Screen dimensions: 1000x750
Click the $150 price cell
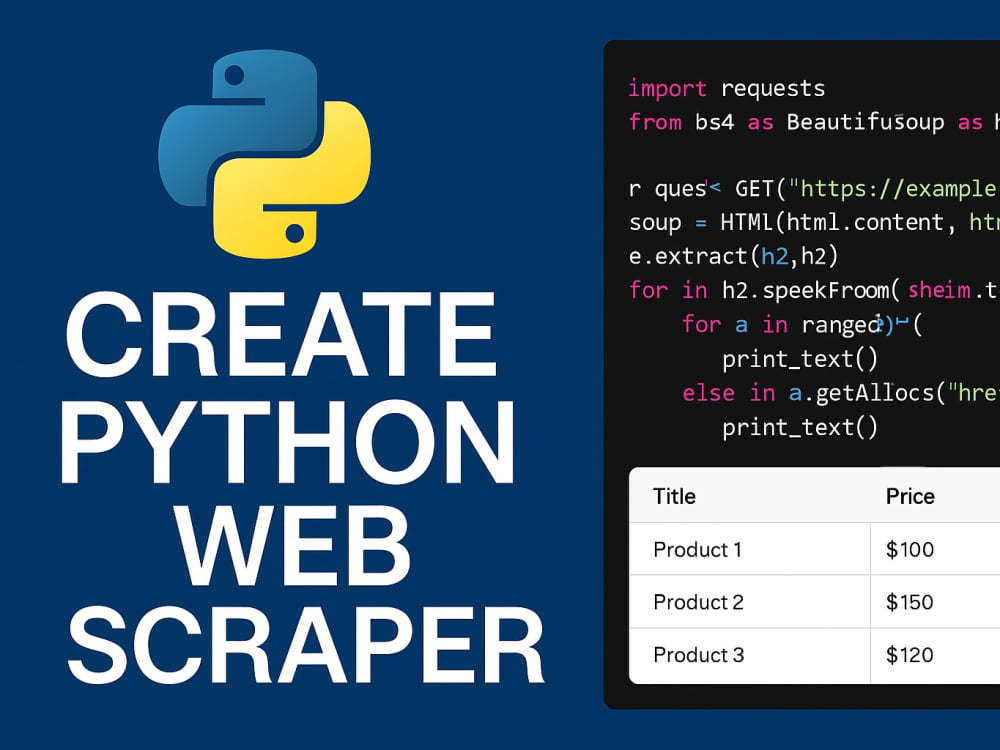tap(936, 602)
